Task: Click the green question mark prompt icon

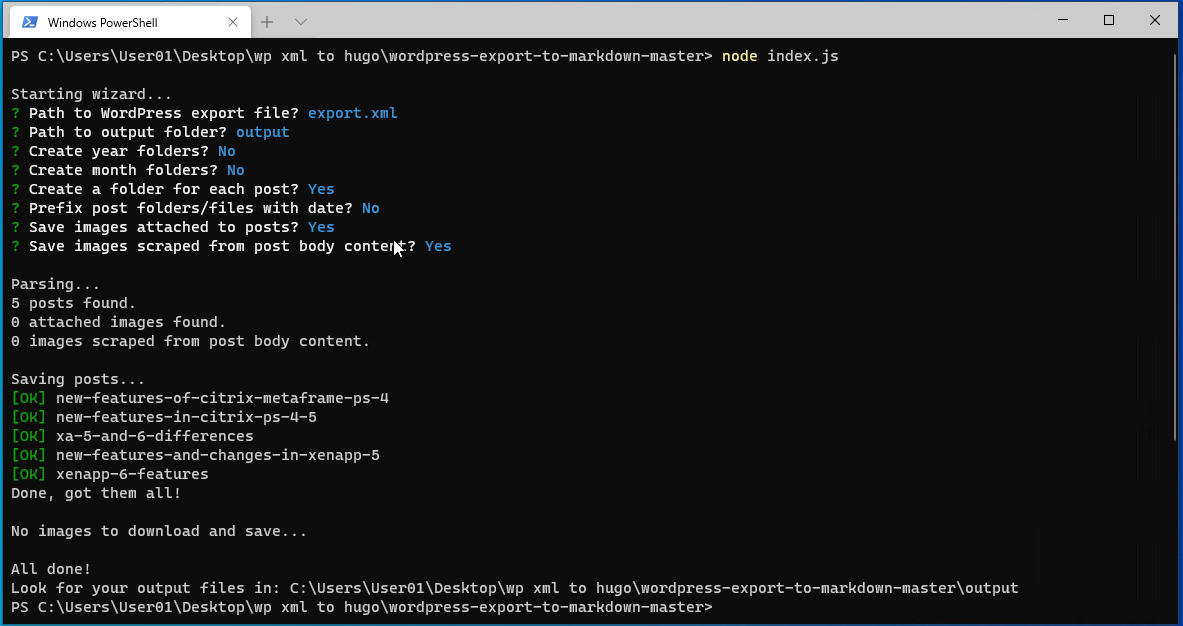Action: [x=13, y=113]
